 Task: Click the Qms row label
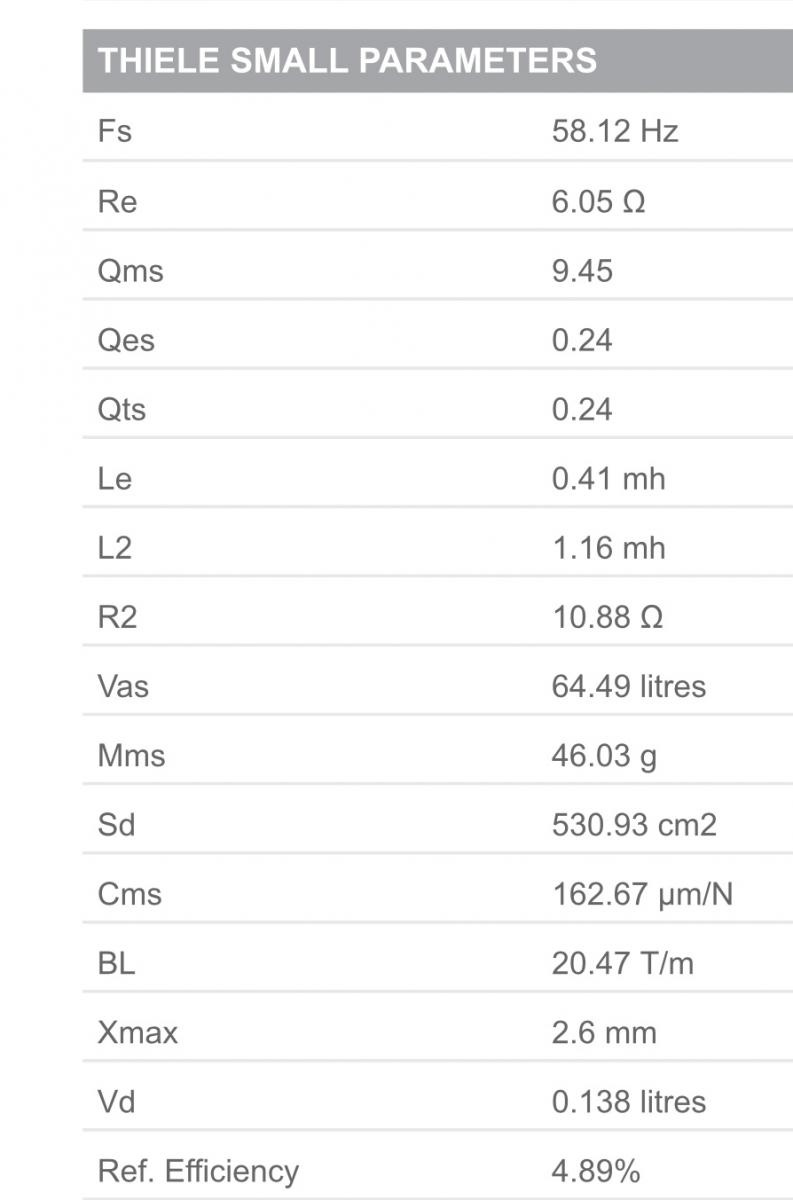pyautogui.click(x=130, y=271)
